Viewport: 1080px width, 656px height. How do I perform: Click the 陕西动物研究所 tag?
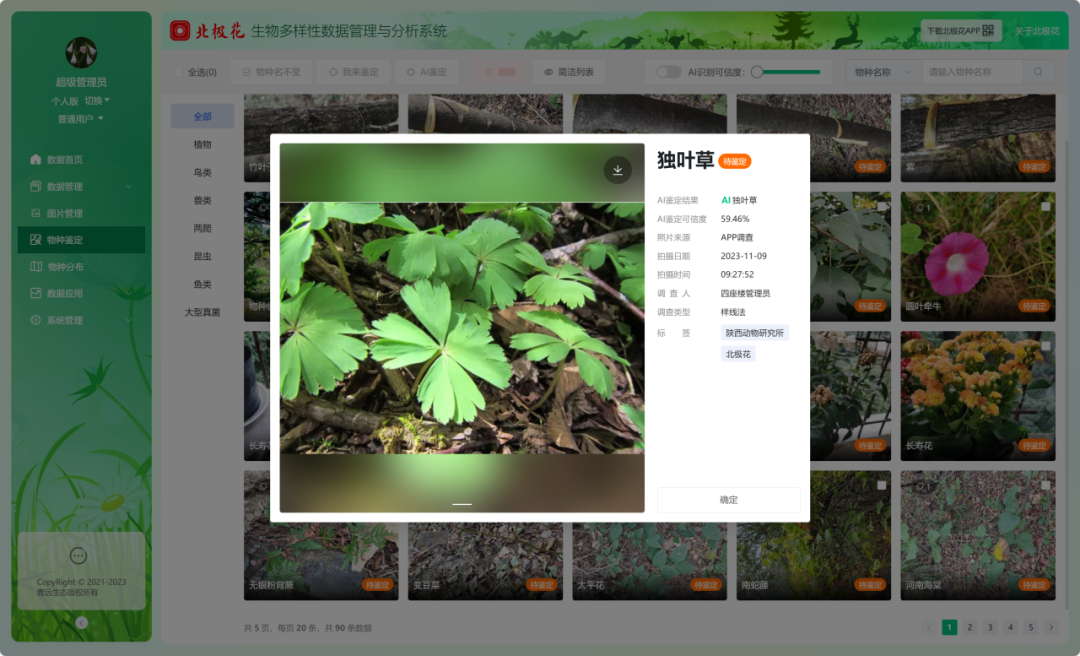[x=754, y=333]
